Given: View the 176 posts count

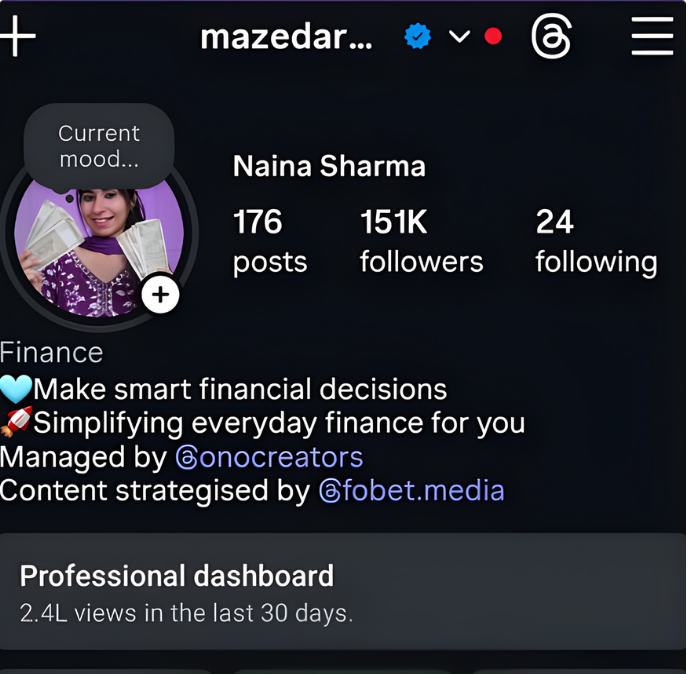Looking at the screenshot, I should (269, 240).
